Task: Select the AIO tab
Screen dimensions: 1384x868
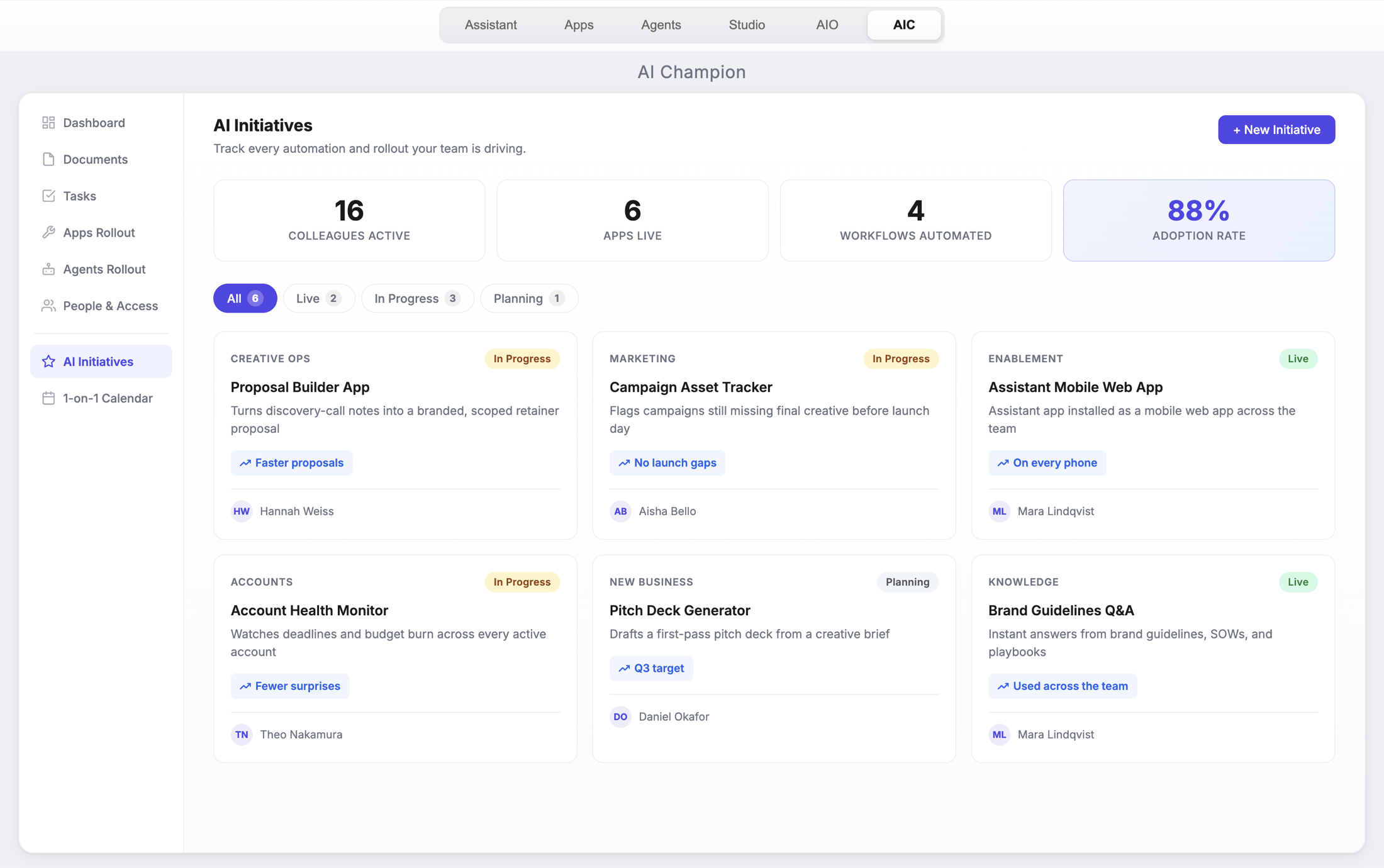Action: tap(827, 25)
